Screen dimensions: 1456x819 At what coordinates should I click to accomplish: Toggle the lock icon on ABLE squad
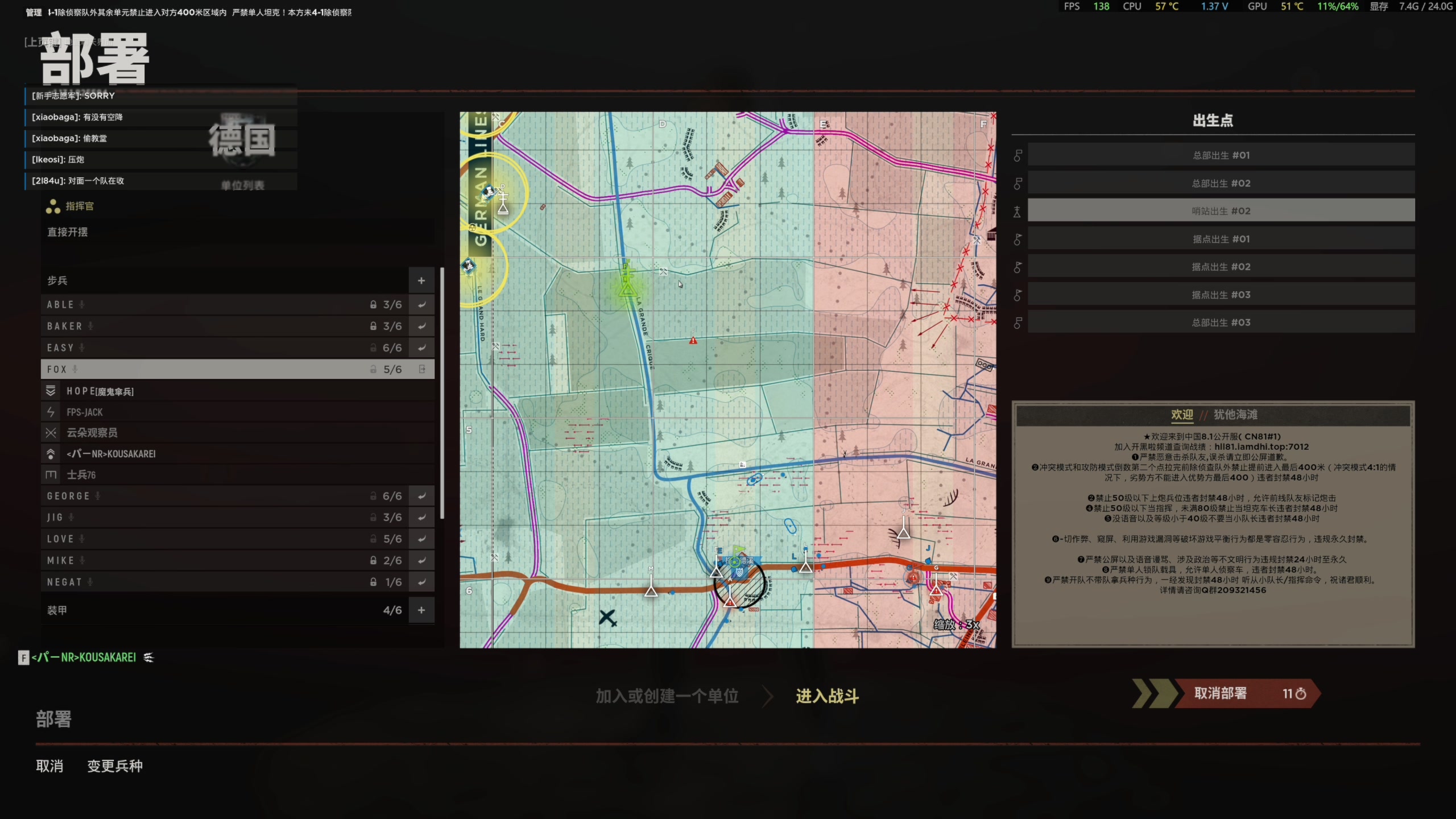373,305
